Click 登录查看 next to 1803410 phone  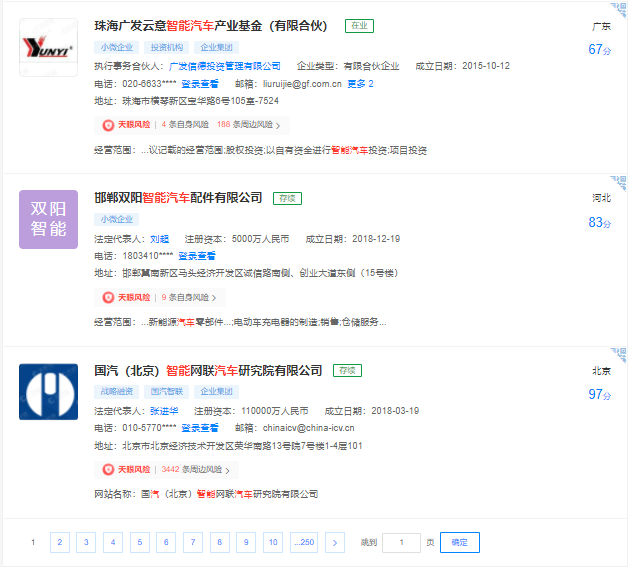(197, 256)
